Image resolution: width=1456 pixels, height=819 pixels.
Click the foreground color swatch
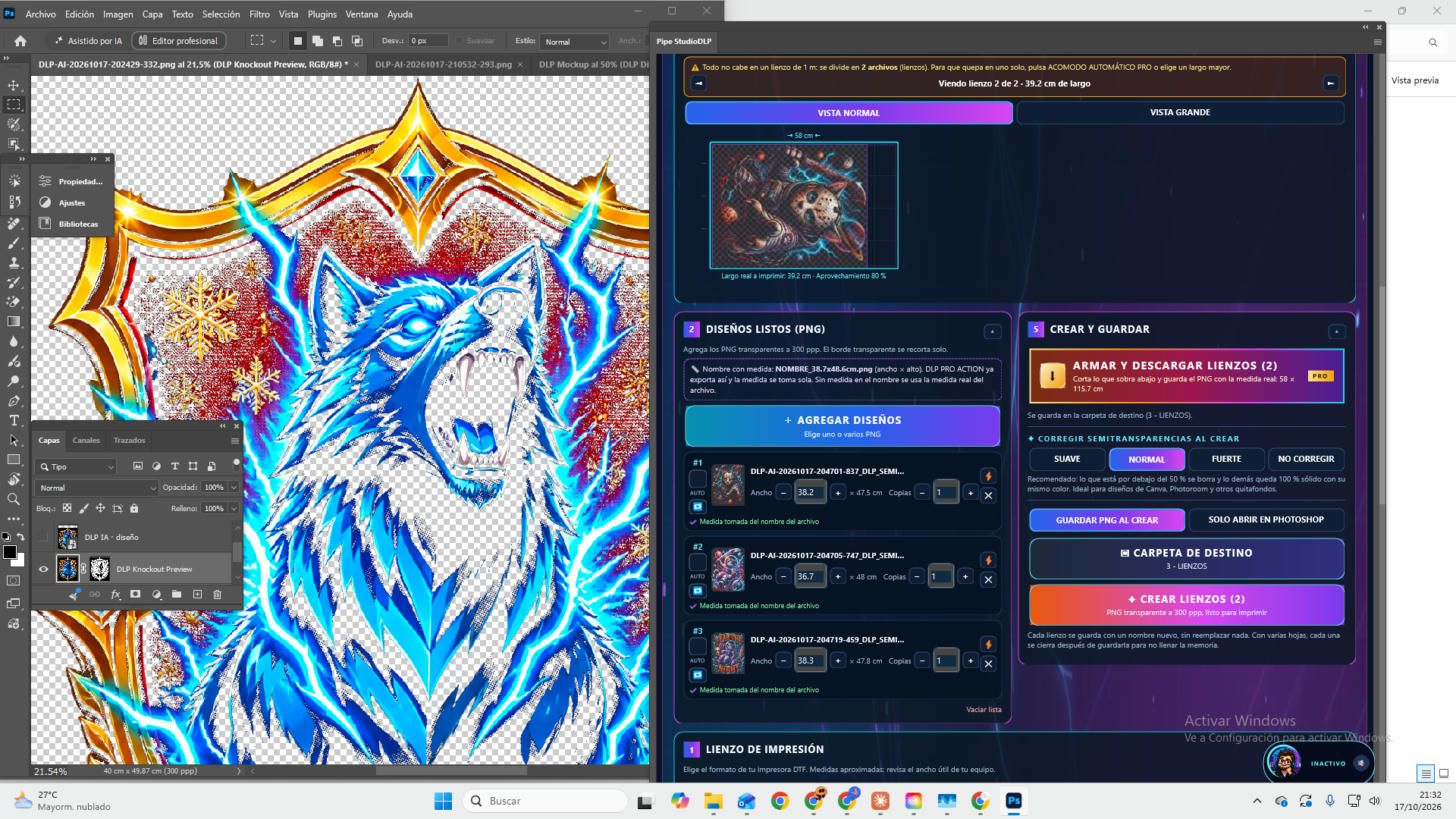click(9, 552)
